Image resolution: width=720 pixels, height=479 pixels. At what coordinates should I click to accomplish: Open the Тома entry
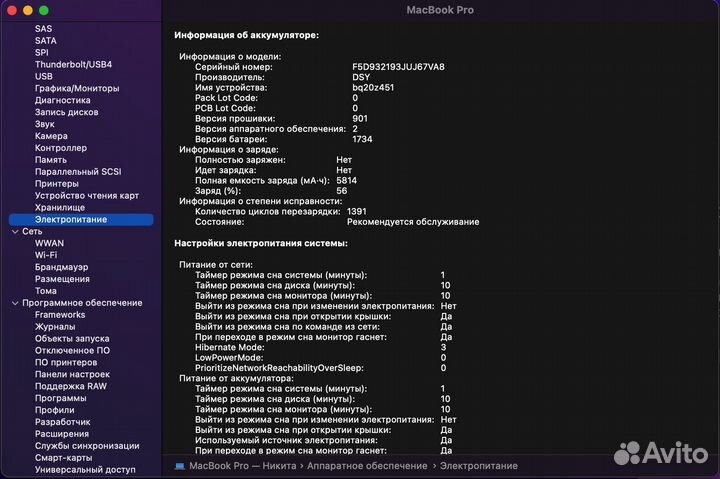[x=45, y=291]
